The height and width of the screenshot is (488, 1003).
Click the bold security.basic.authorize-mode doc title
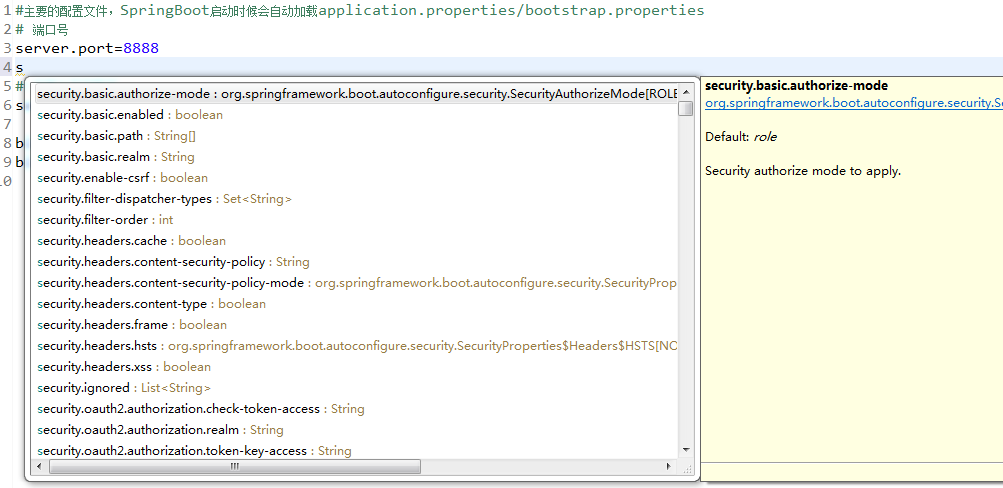[x=796, y=86]
